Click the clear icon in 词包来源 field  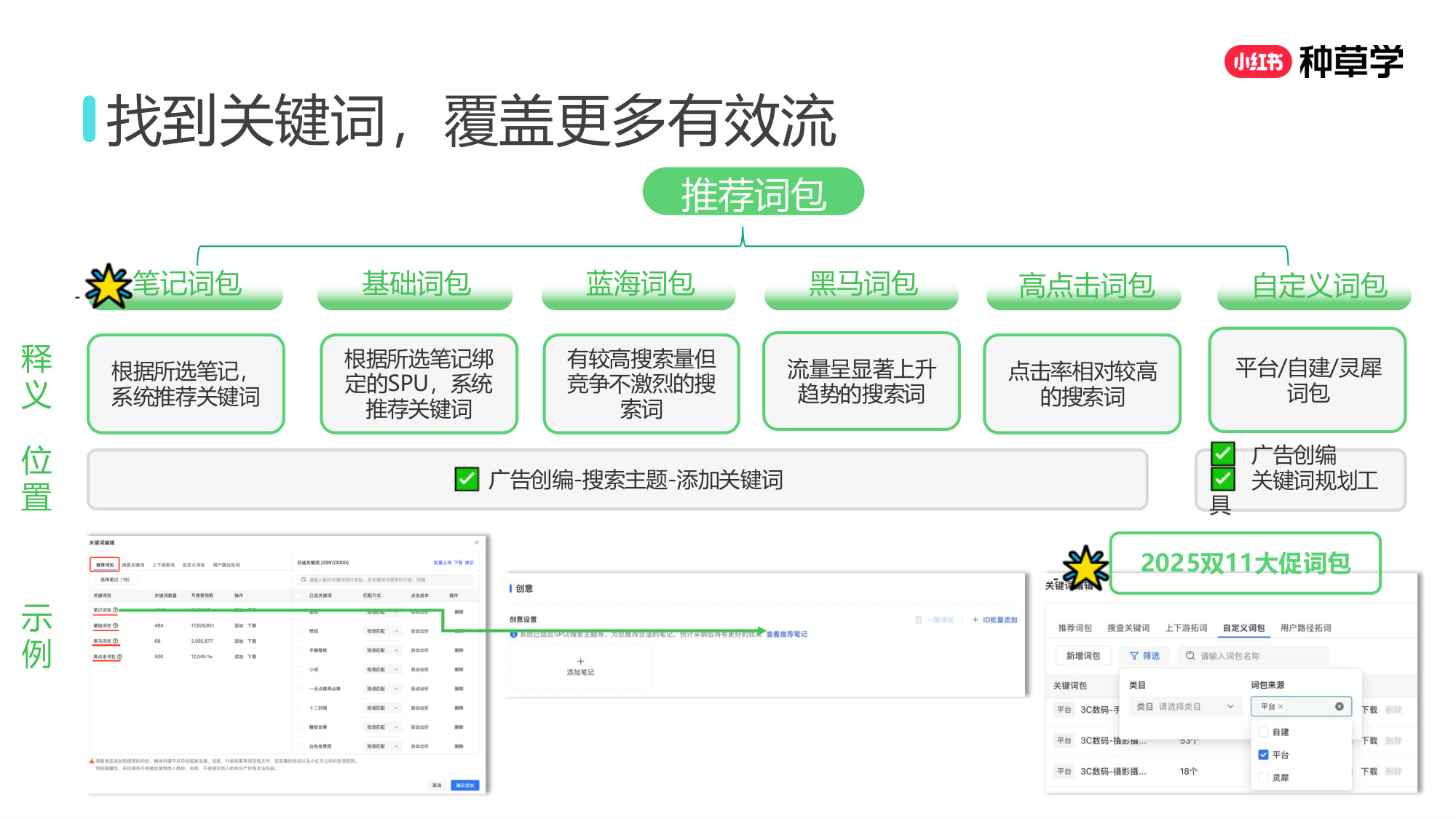click(x=1340, y=706)
